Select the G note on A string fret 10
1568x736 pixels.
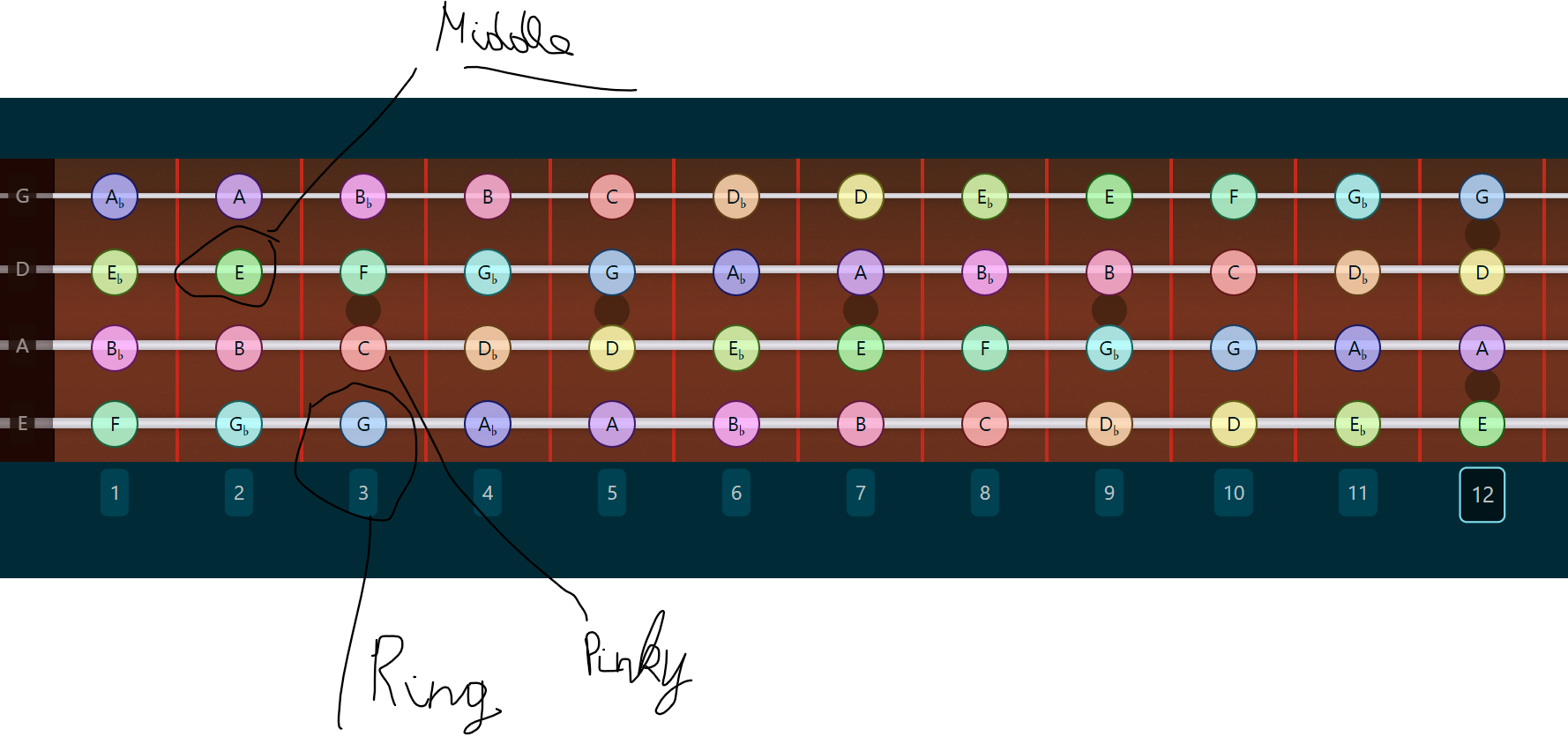tap(1234, 348)
